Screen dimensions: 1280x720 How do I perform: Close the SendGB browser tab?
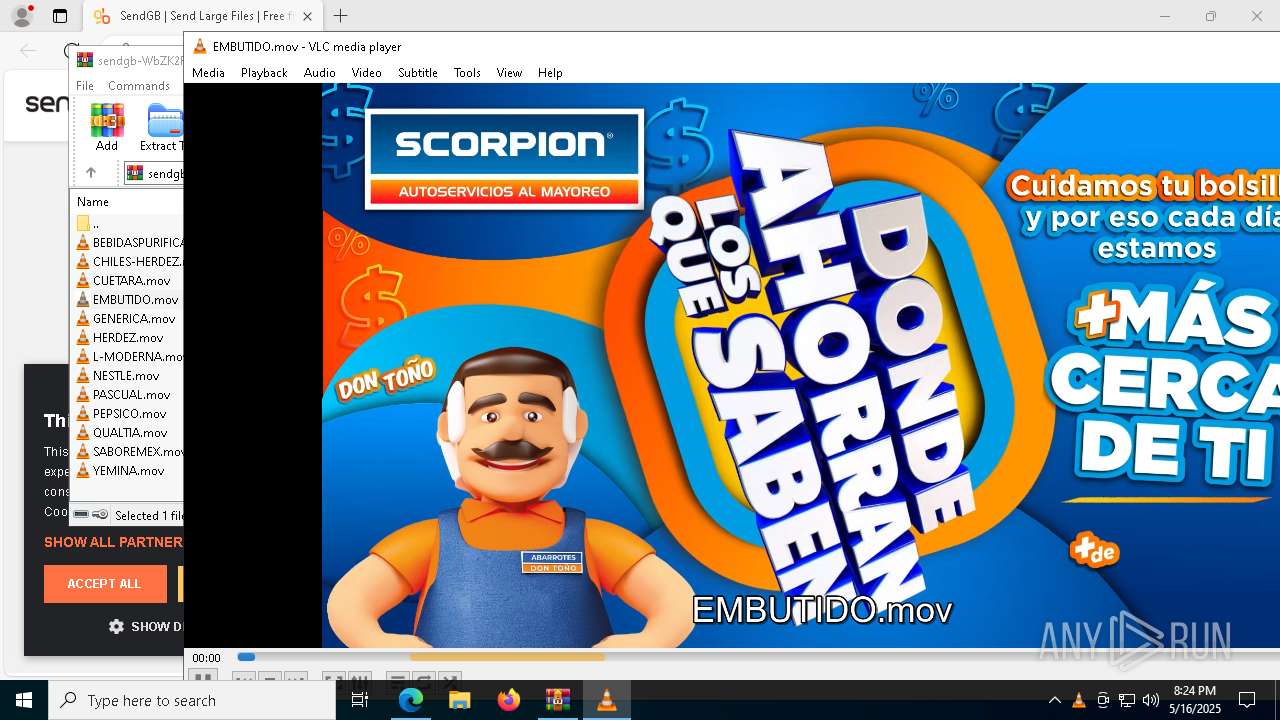click(x=307, y=16)
